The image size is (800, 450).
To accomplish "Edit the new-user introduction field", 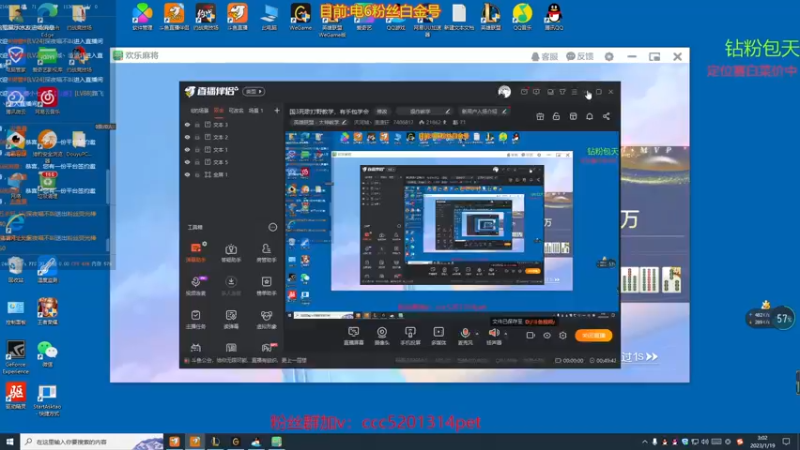I will pyautogui.click(x=484, y=111).
